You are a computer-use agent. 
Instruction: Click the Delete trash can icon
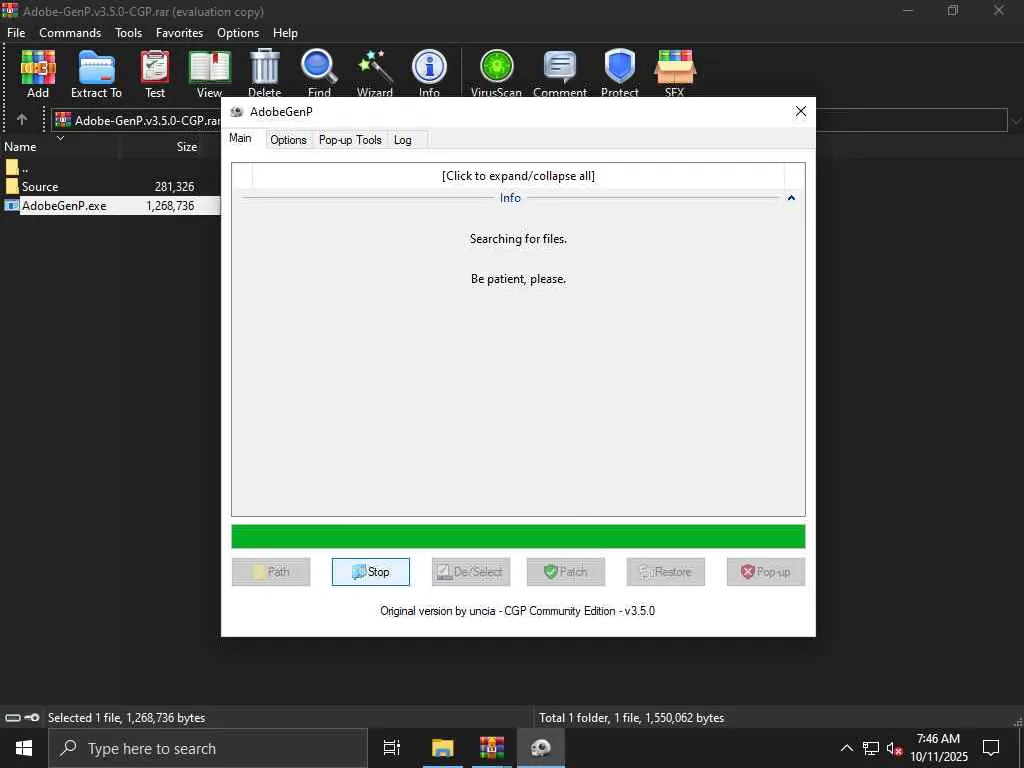pyautogui.click(x=264, y=73)
